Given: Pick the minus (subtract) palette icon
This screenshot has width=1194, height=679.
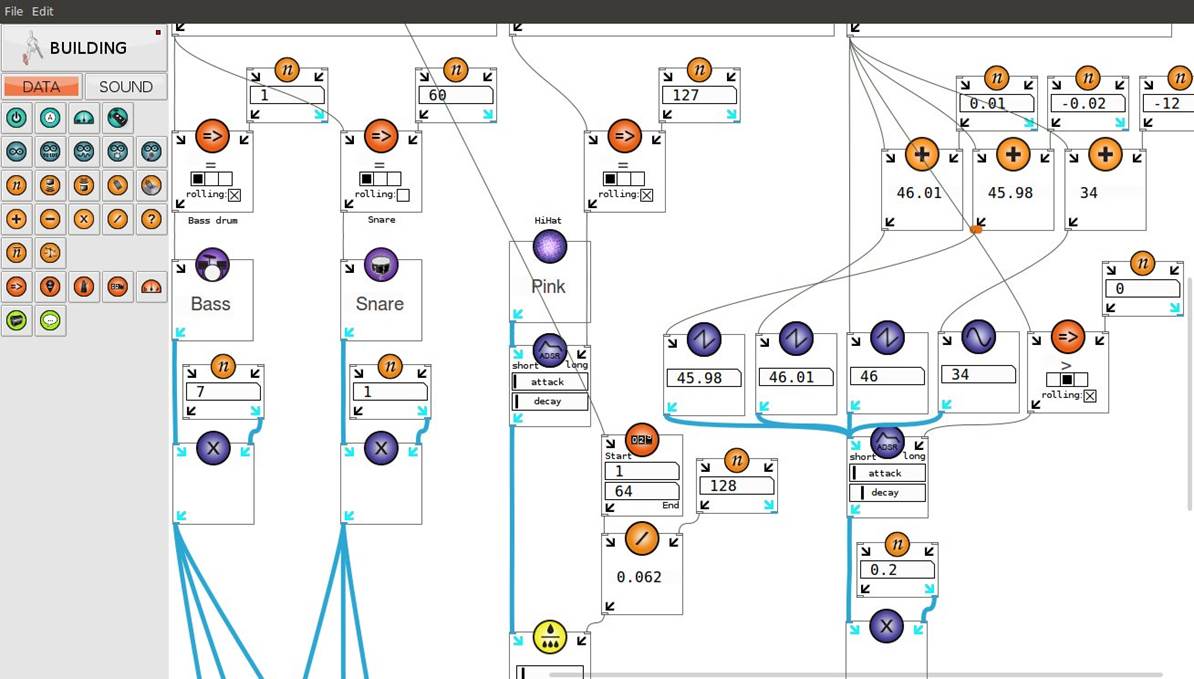Looking at the screenshot, I should [50, 218].
